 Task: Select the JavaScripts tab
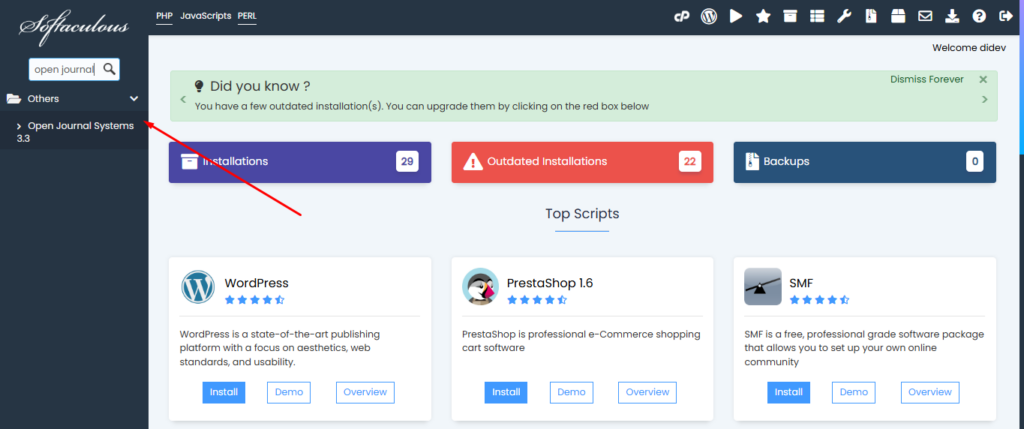pyautogui.click(x=206, y=16)
